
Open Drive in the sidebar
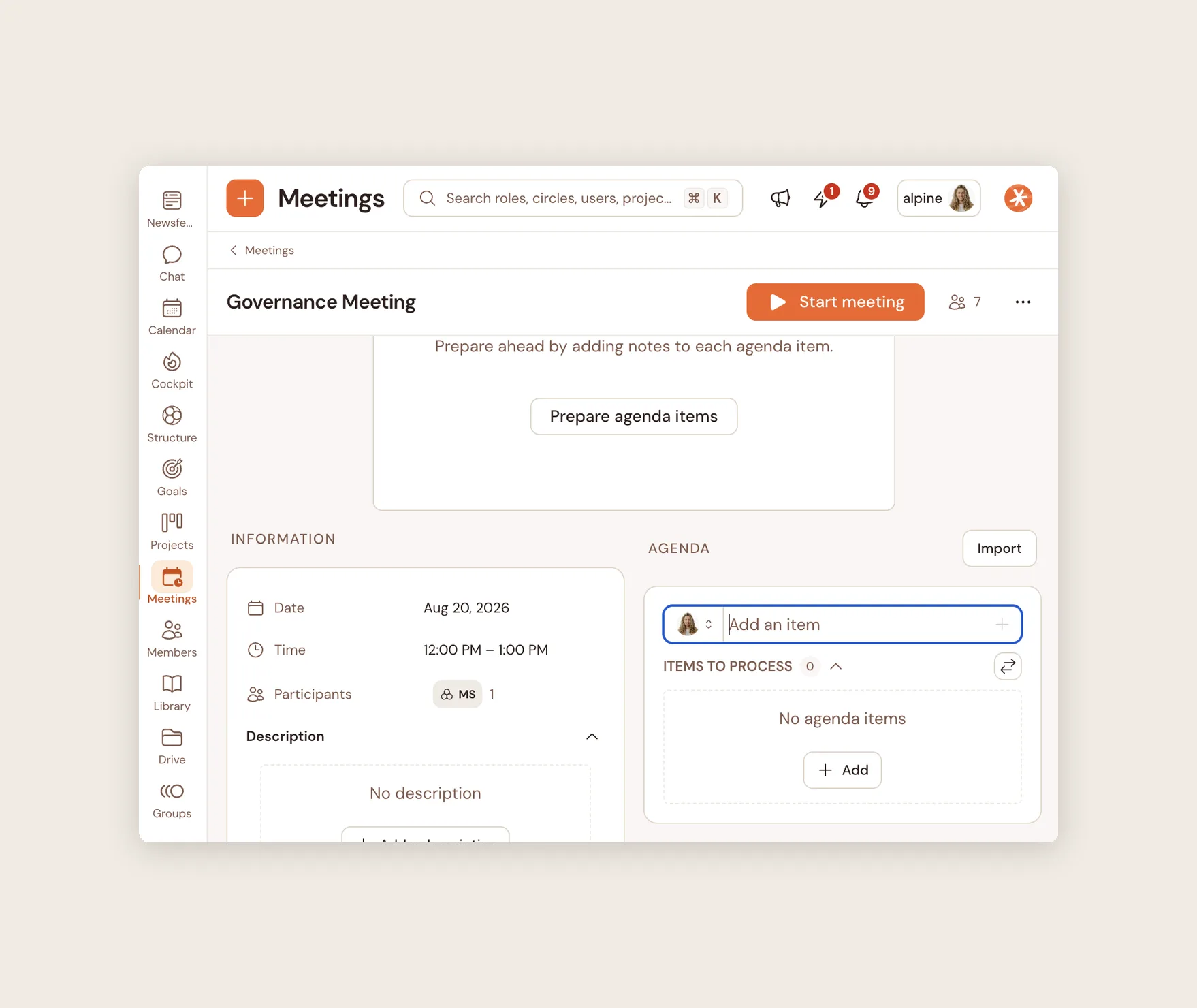[x=172, y=746]
